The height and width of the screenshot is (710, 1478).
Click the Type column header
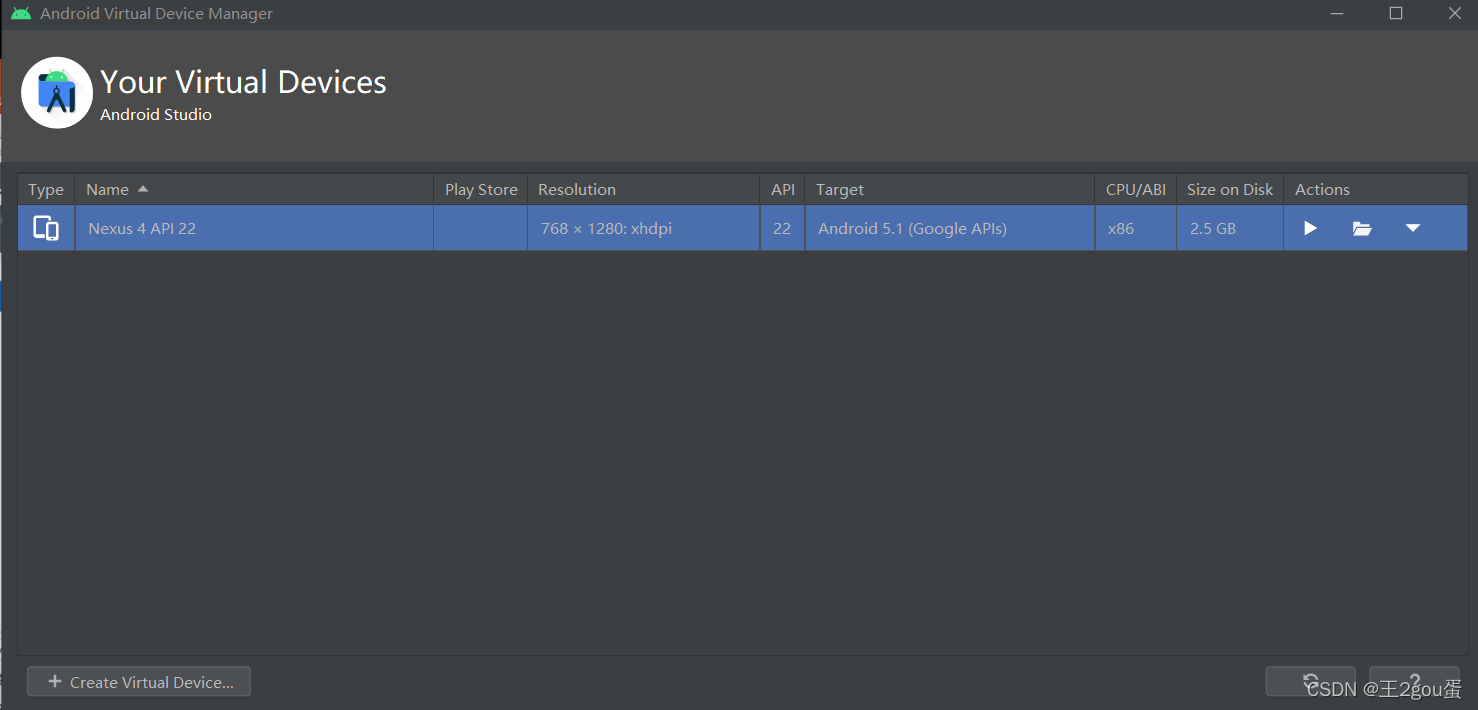(46, 189)
